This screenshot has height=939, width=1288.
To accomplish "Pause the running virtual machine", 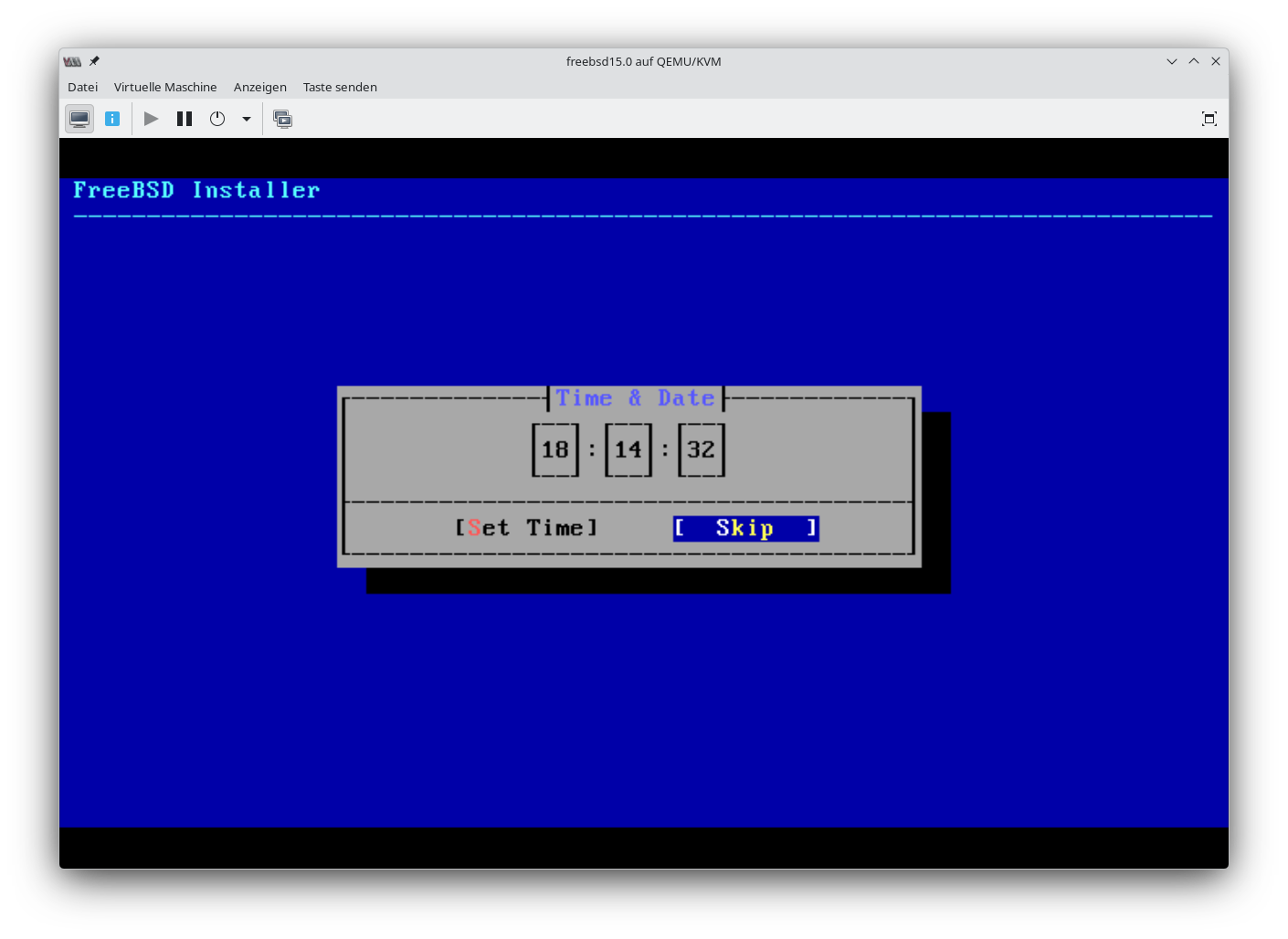I will tap(185, 119).
